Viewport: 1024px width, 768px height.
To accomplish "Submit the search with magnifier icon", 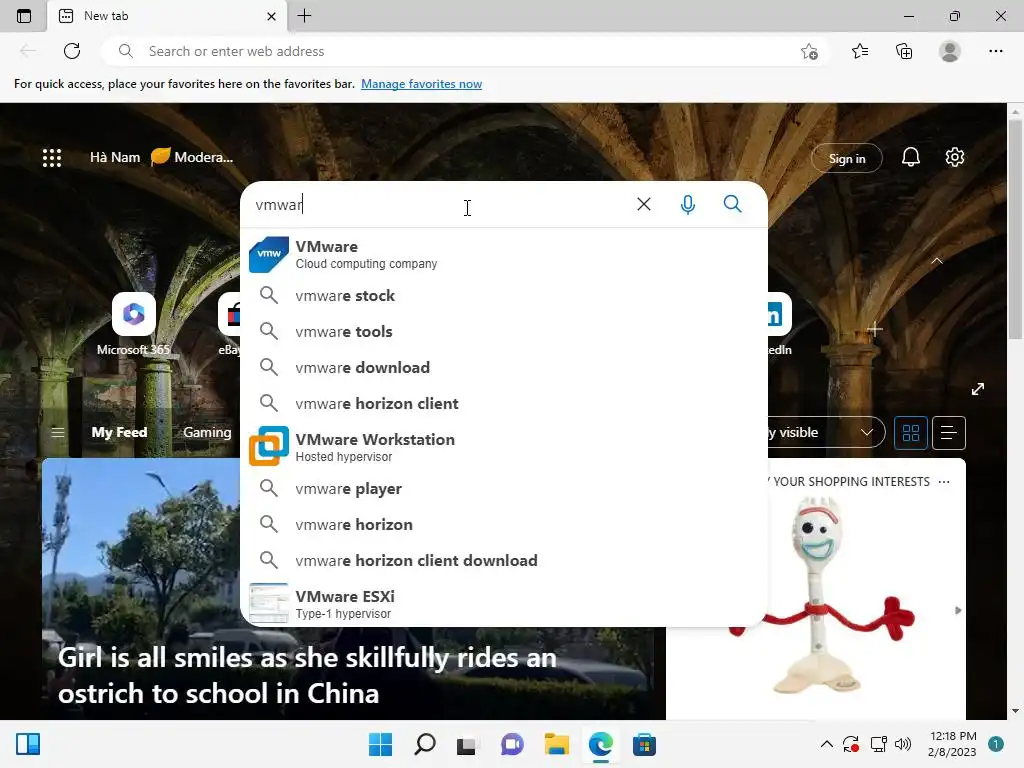I will click(732, 204).
